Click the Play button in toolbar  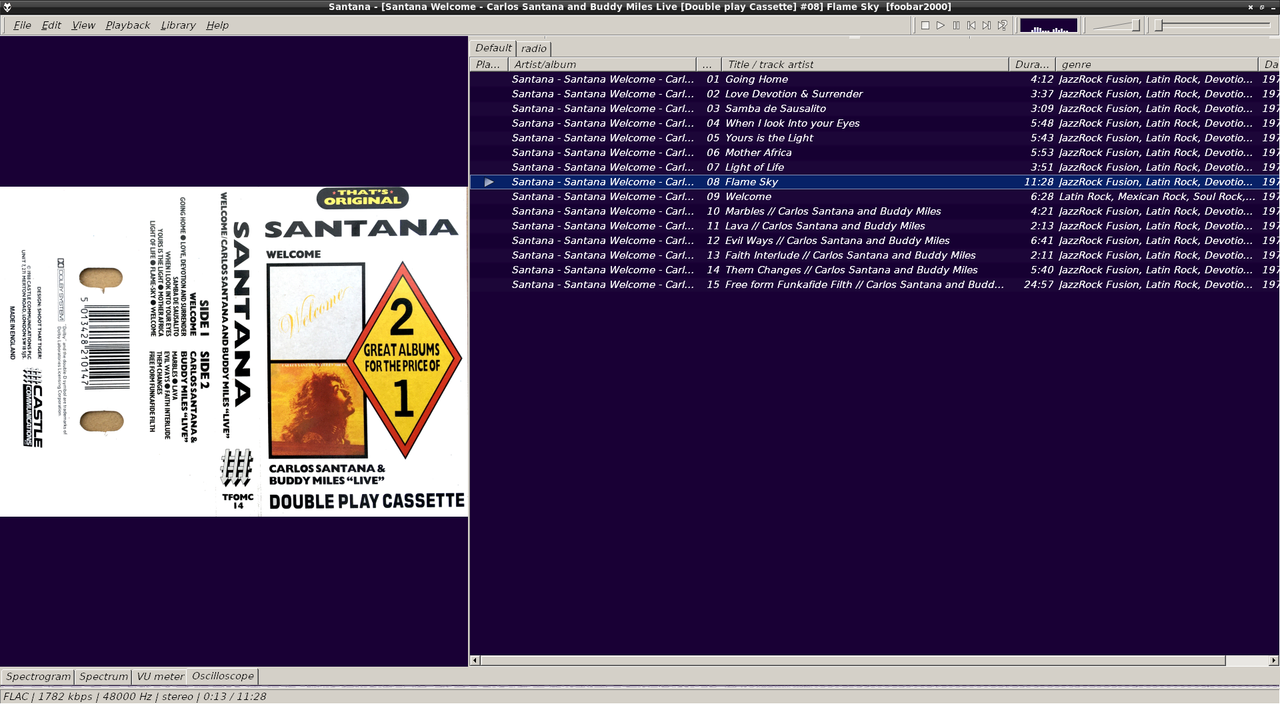(x=940, y=25)
